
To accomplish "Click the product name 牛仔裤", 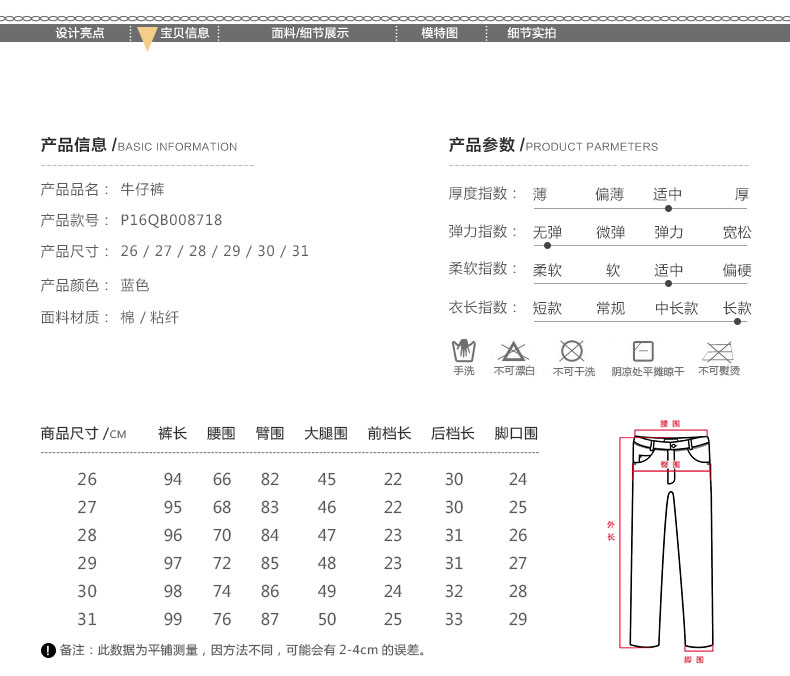I will pos(142,189).
